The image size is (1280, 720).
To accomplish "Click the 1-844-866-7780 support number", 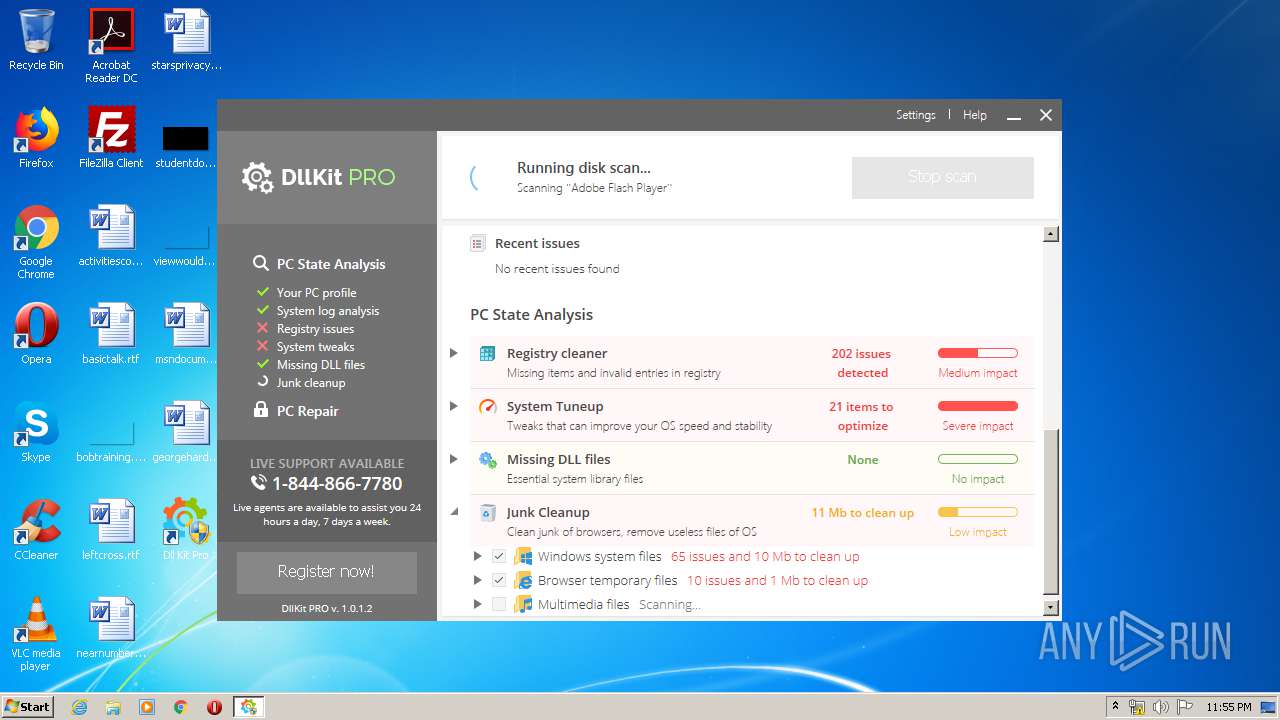I will [x=337, y=484].
